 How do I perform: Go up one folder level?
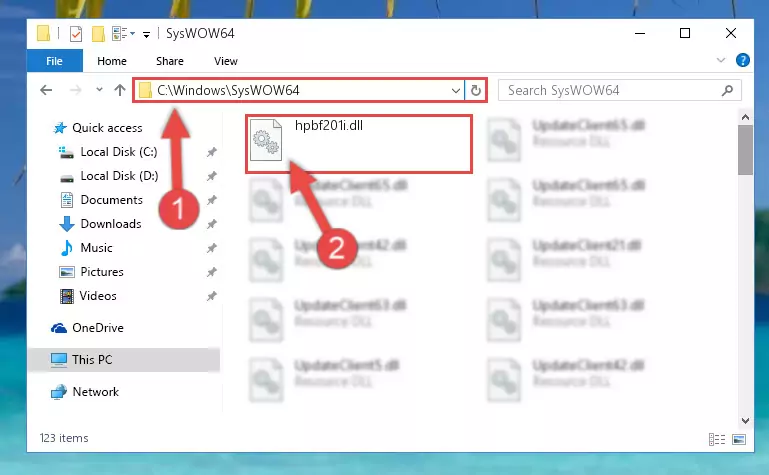coord(120,90)
